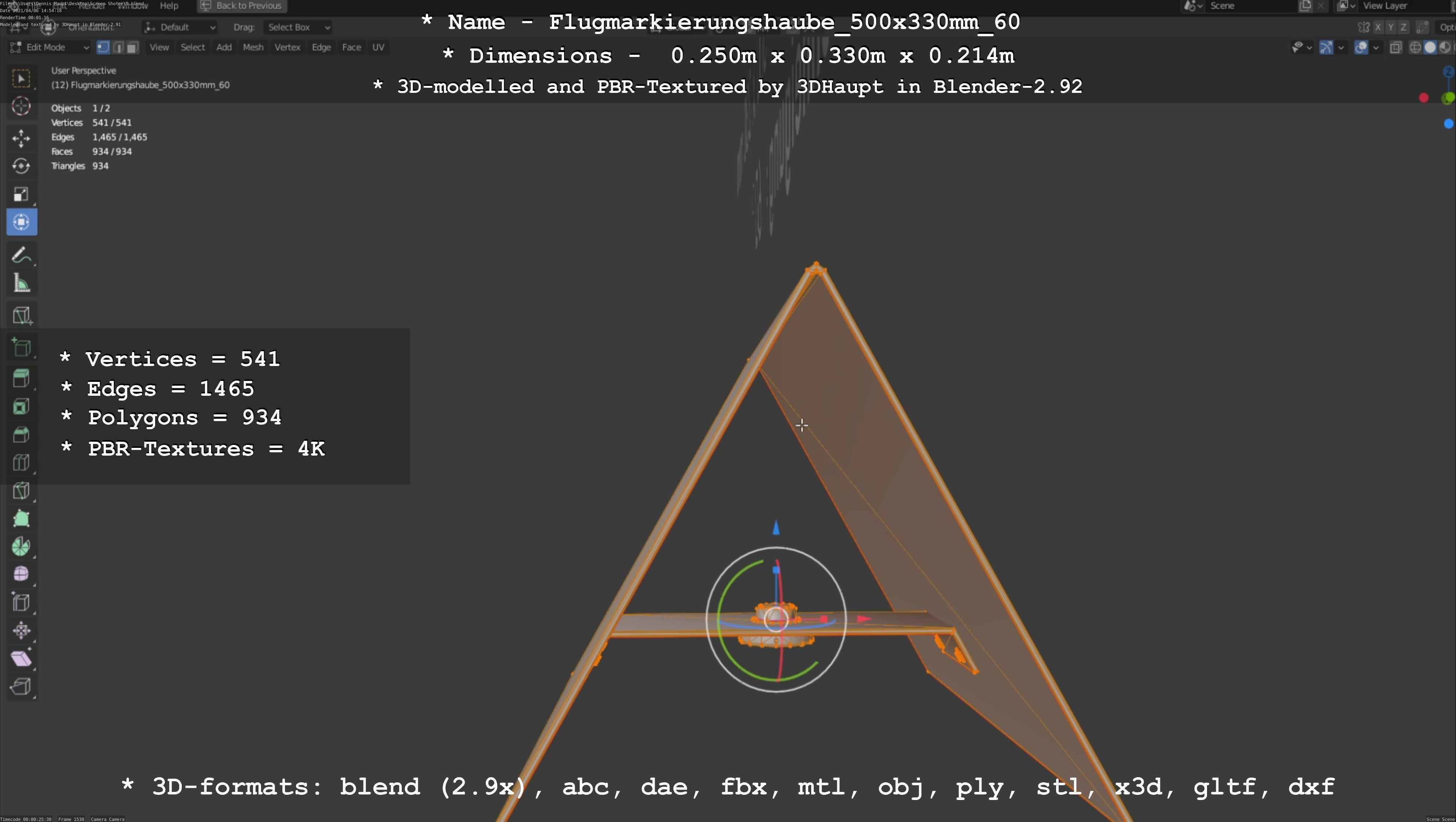Select the Knife tool
Image resolution: width=1456 pixels, height=822 pixels.
click(x=21, y=490)
